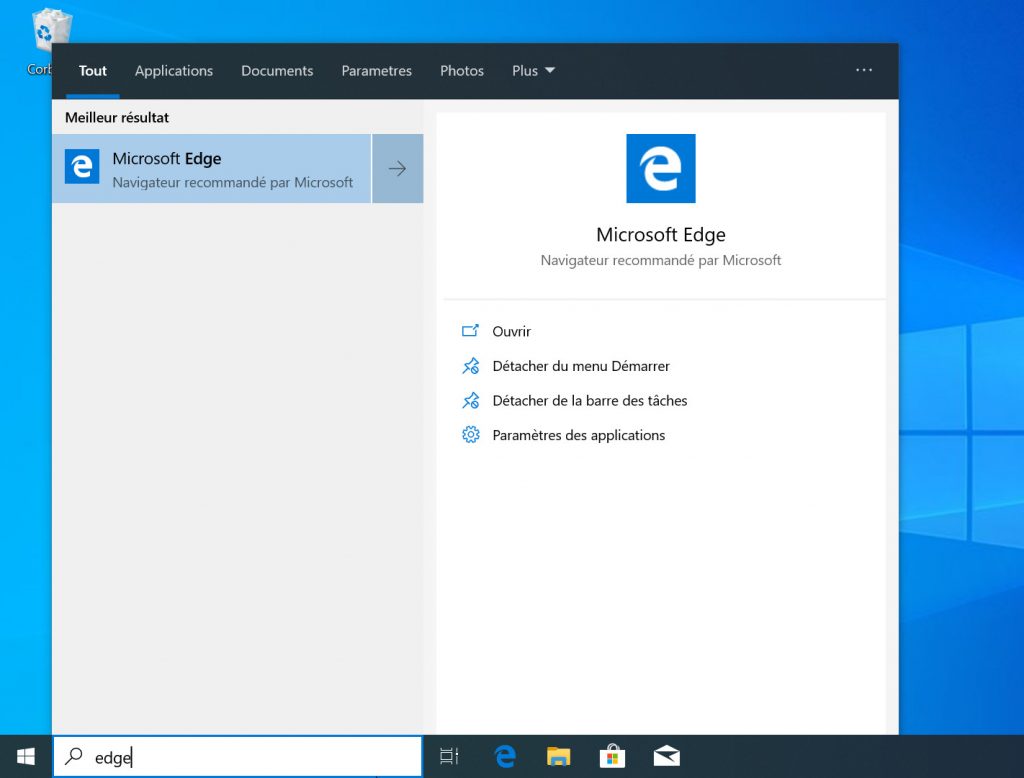
Task: Switch to the Photos search tab
Action: tap(462, 71)
